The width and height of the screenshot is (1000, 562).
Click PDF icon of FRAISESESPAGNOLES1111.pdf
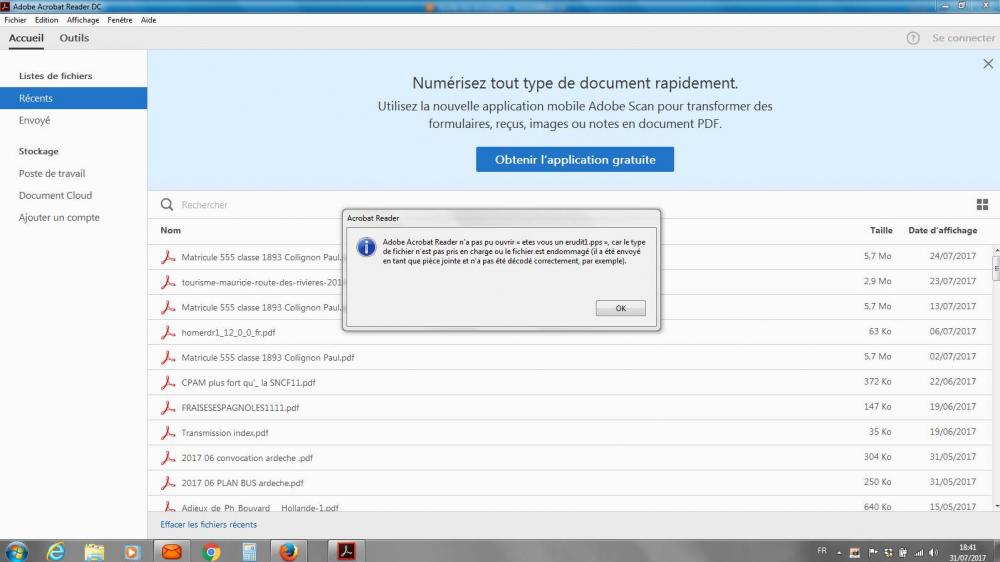[168, 408]
